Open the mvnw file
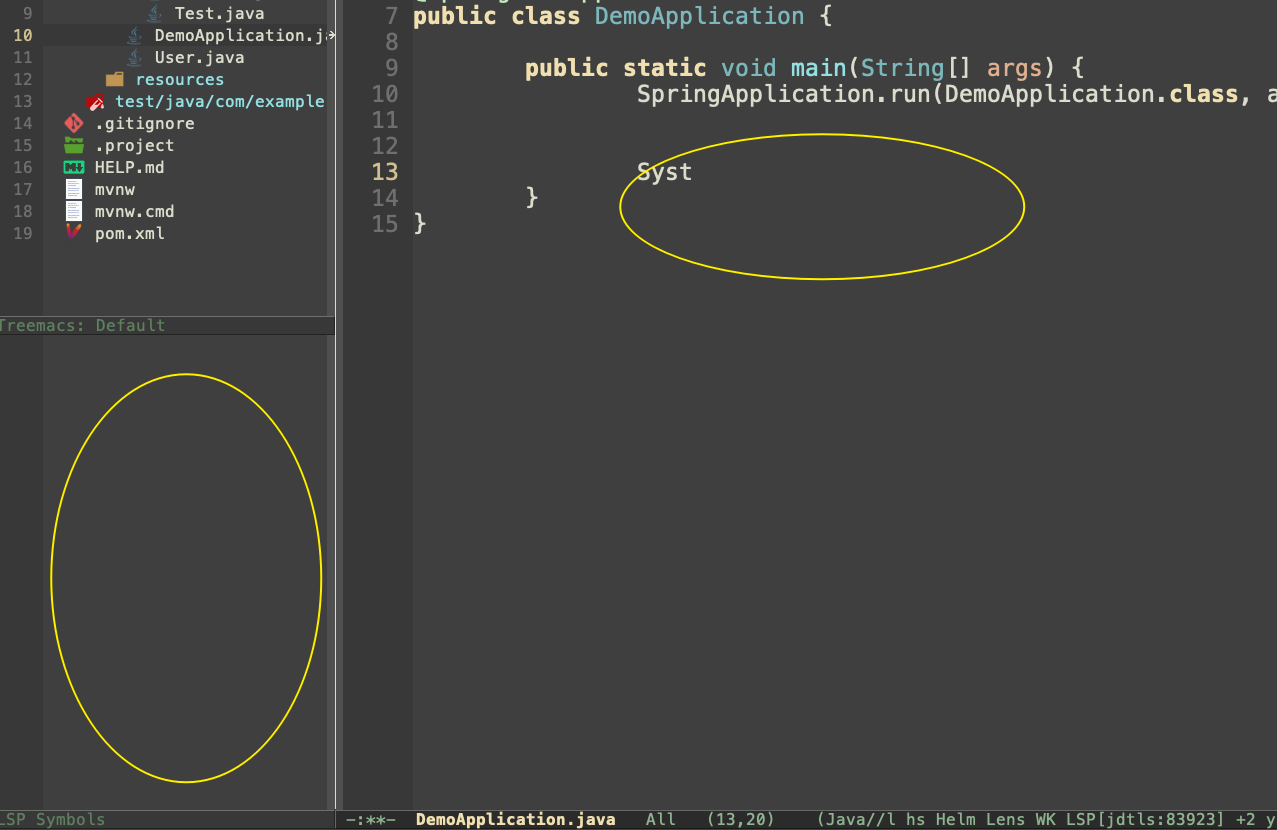Screen dimensions: 1277x830 point(114,190)
